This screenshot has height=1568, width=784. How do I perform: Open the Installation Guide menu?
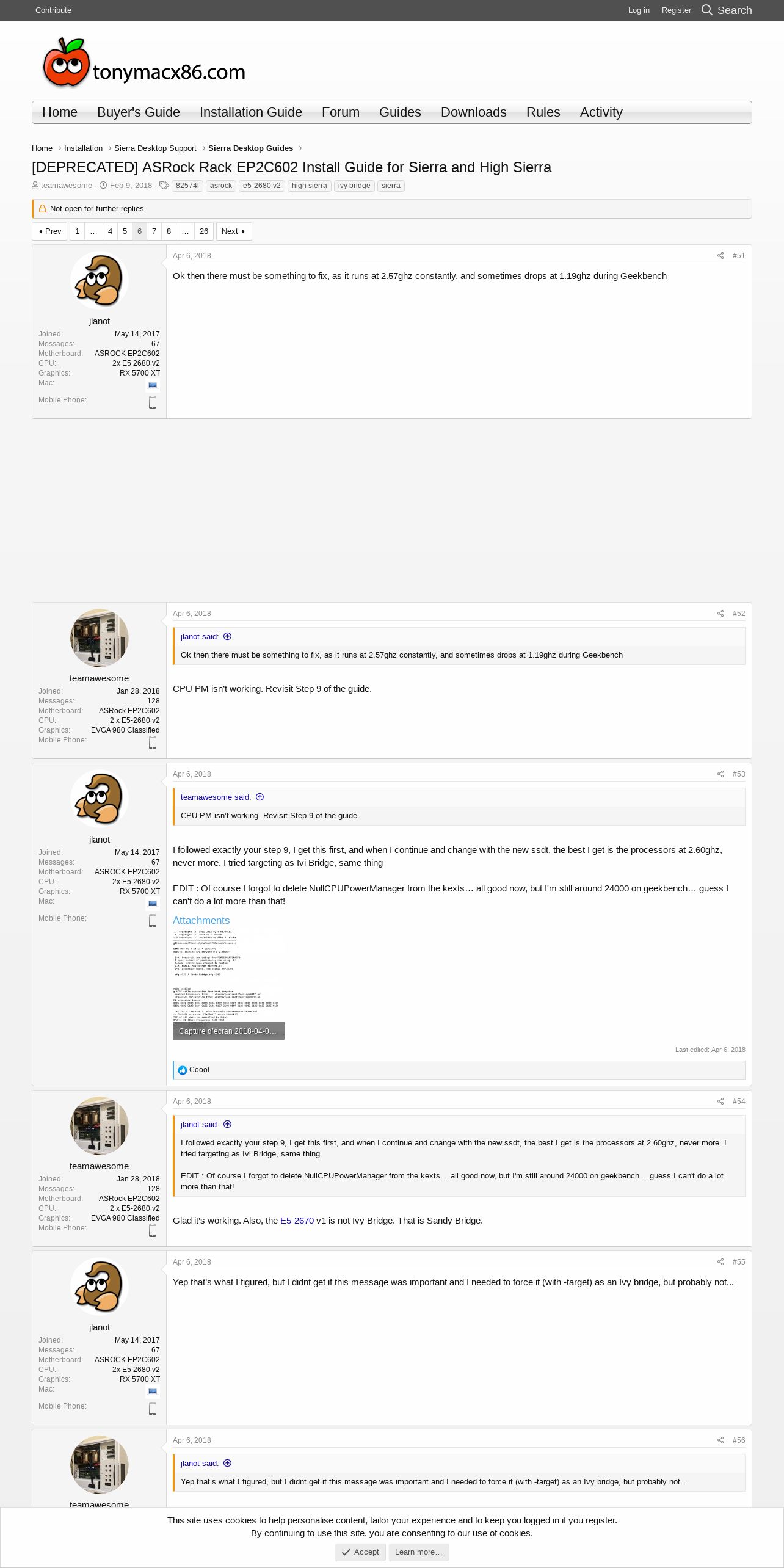(251, 112)
